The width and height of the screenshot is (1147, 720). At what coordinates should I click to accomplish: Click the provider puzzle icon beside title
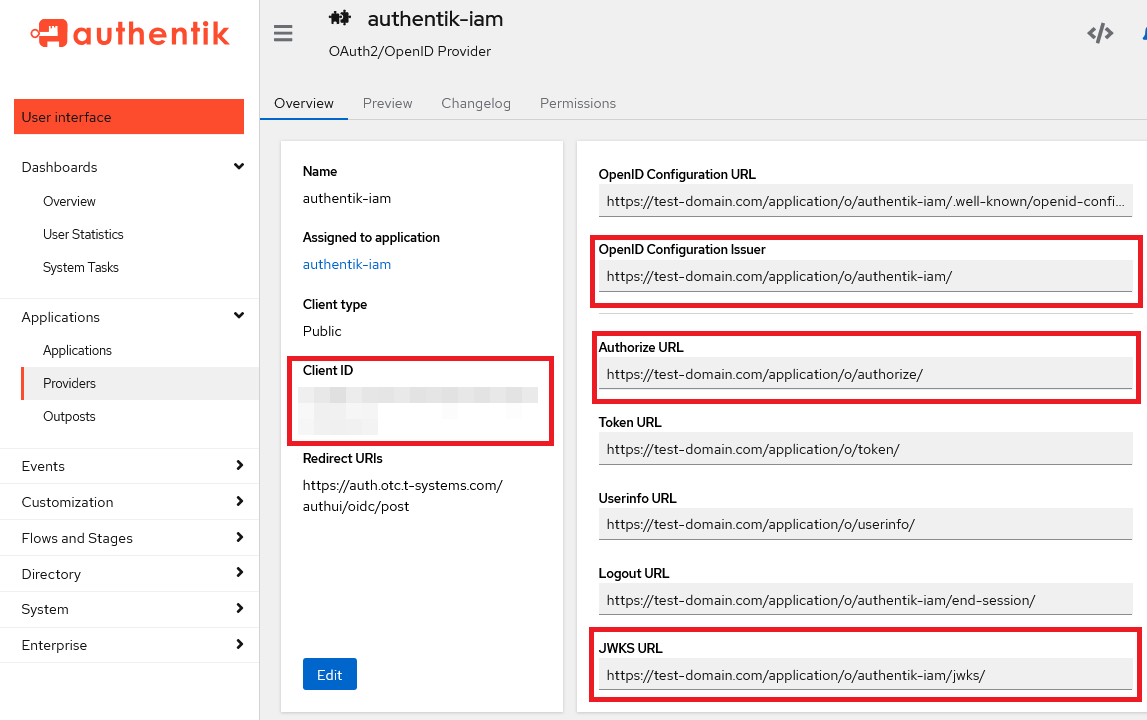[x=339, y=18]
